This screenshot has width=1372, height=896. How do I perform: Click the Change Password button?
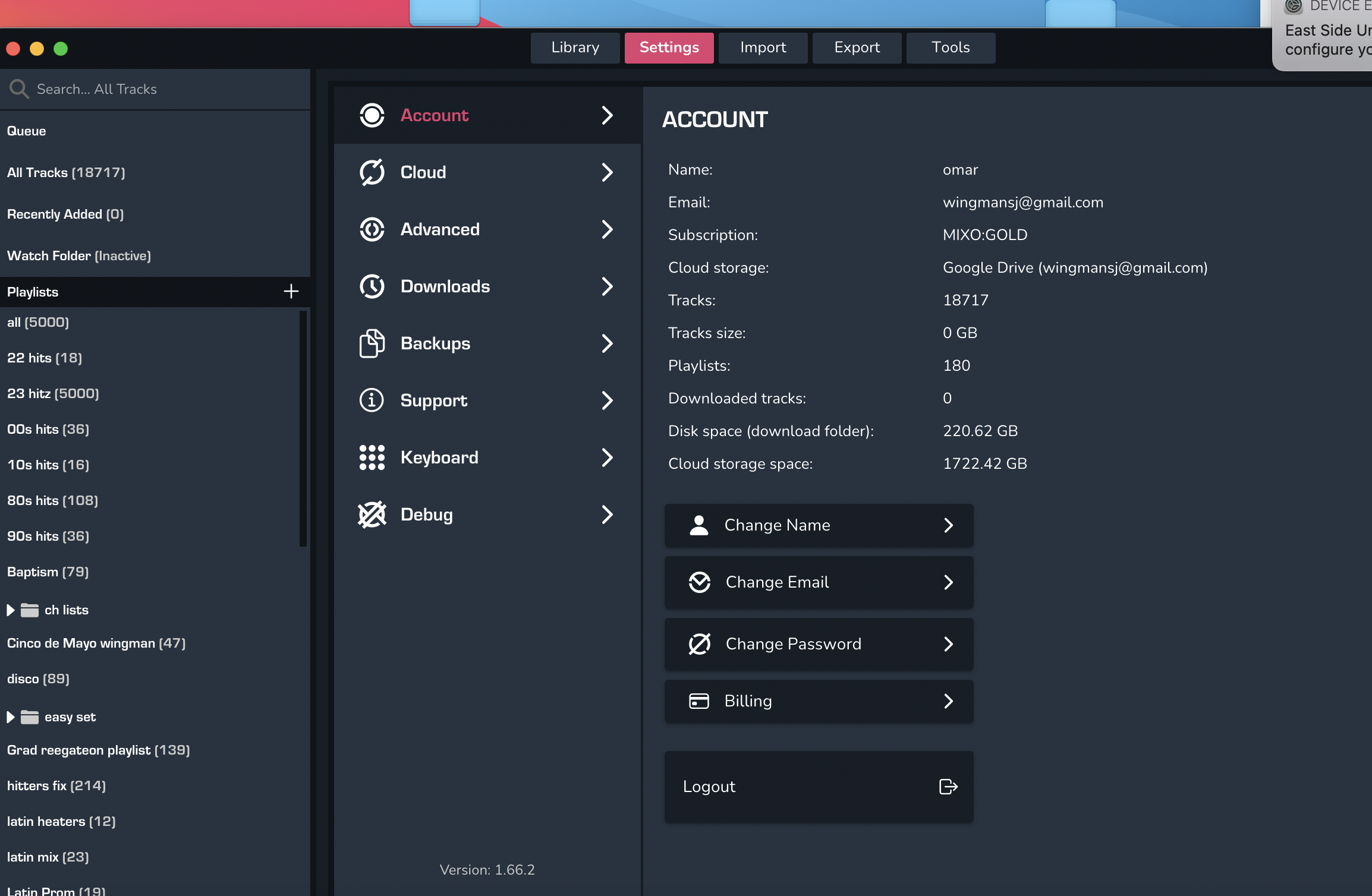[819, 644]
